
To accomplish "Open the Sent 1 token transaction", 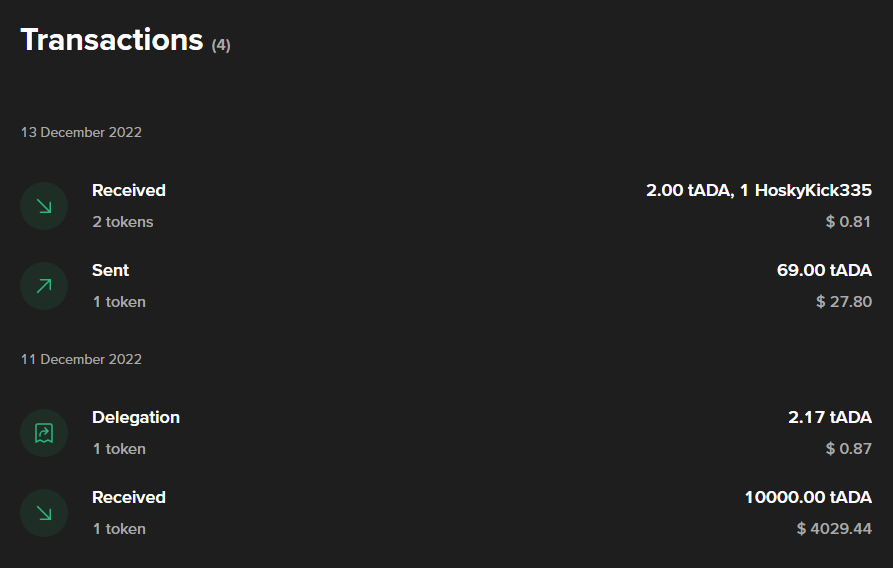I will [x=446, y=285].
